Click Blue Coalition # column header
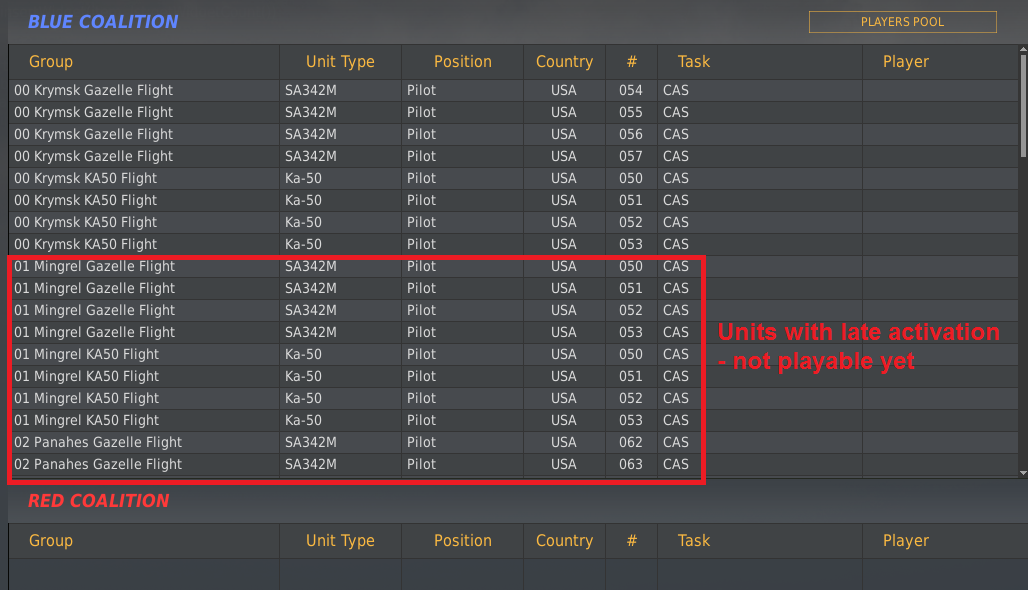The width and height of the screenshot is (1028, 590). (x=631, y=62)
